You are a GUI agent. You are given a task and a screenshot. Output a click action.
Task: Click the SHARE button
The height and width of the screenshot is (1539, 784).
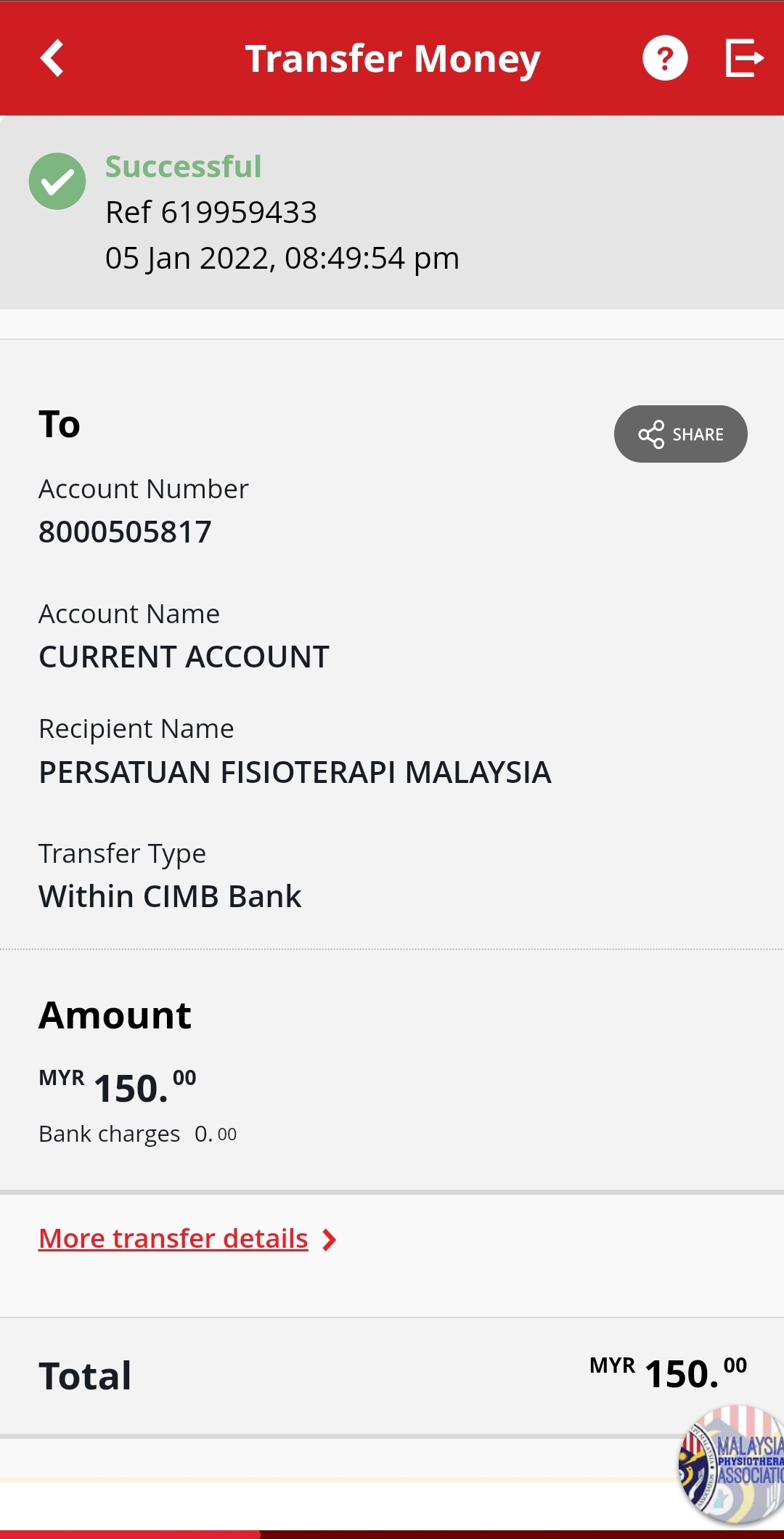click(x=680, y=434)
